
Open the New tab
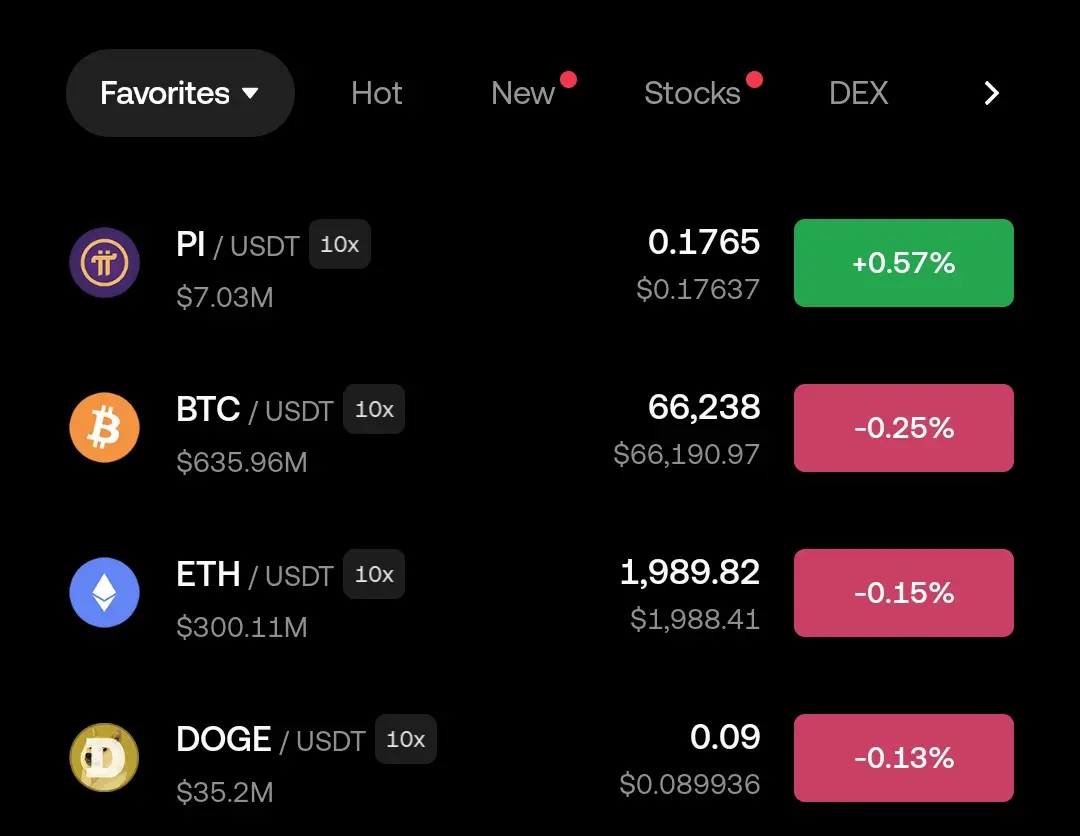click(523, 93)
